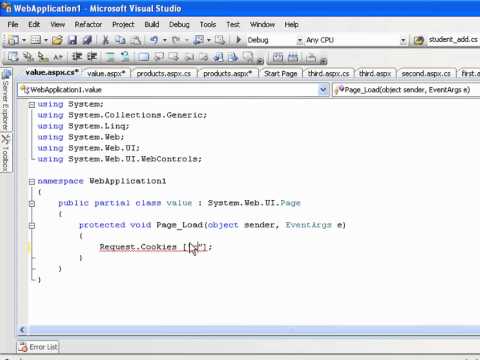Open the Refactor menu
Image resolution: width=480 pixels, height=360 pixels.
pyautogui.click(x=88, y=24)
